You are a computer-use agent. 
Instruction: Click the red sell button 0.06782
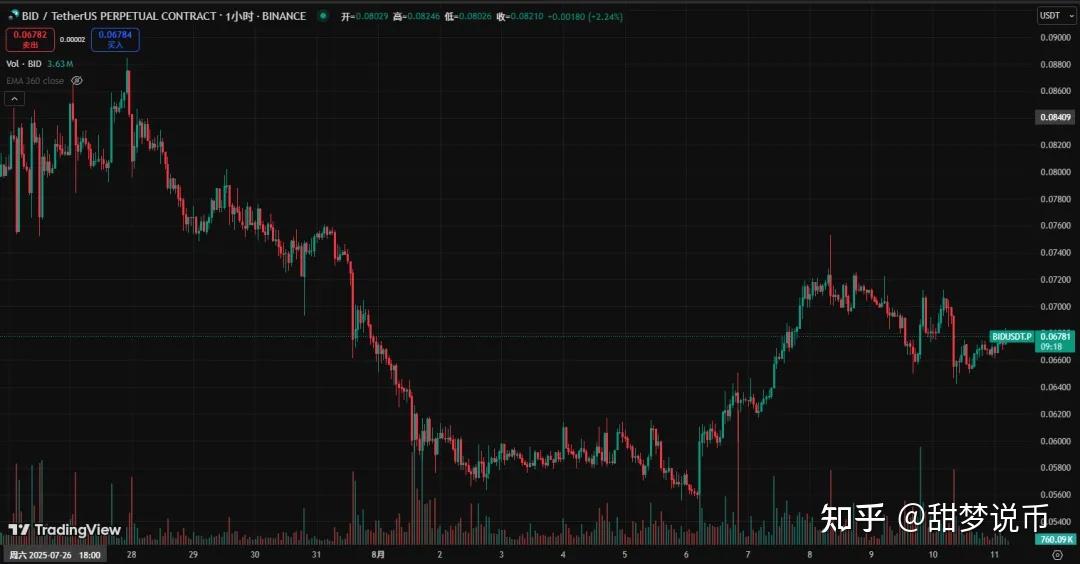[29, 40]
